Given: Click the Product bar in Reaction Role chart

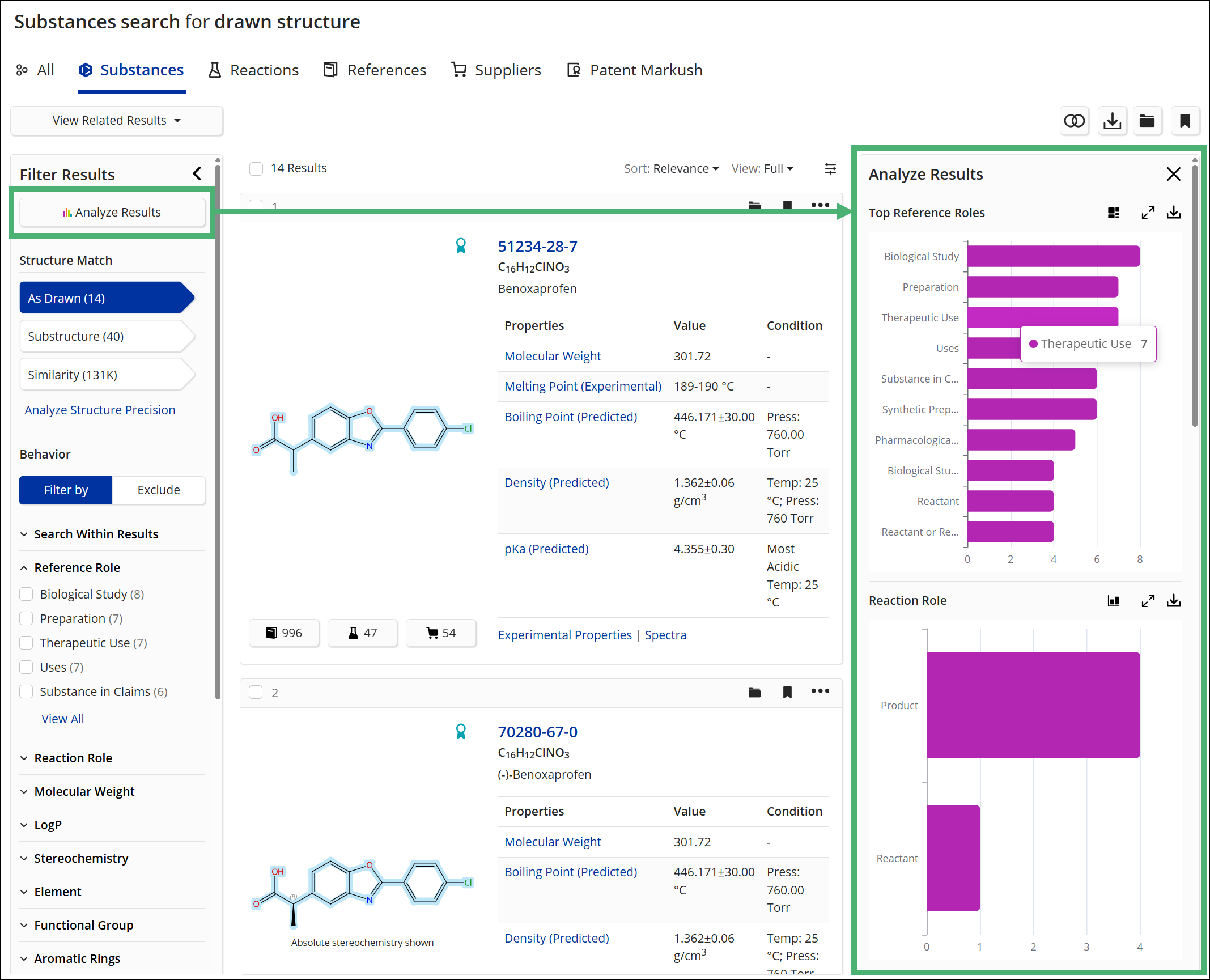Looking at the screenshot, I should click(x=1033, y=705).
